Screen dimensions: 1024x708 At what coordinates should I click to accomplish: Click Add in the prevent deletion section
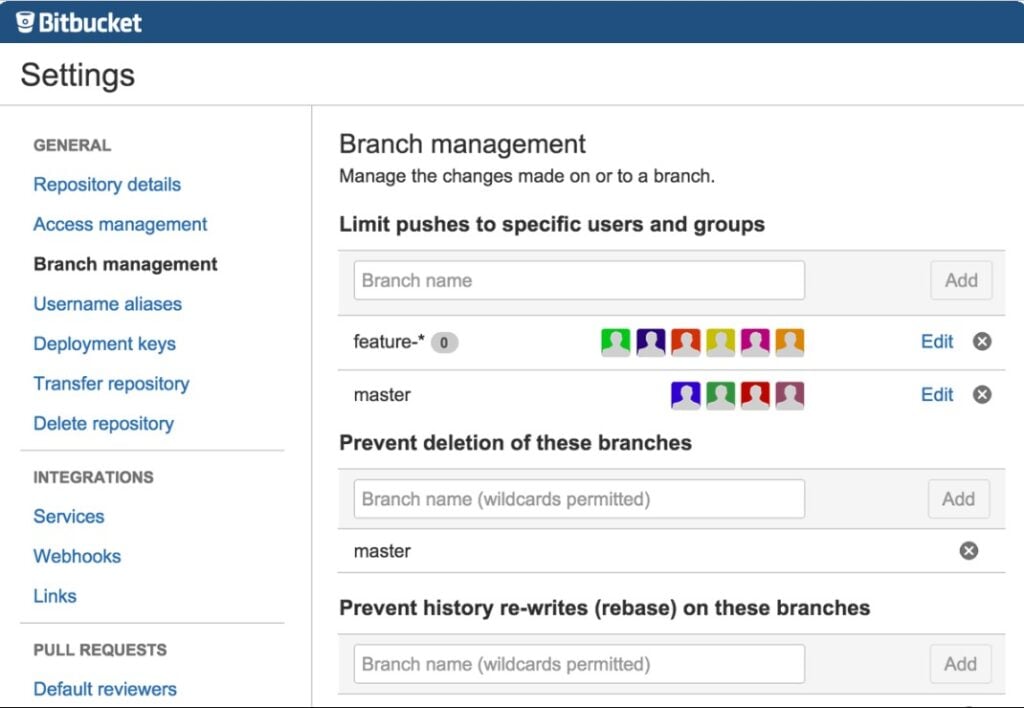coord(959,499)
